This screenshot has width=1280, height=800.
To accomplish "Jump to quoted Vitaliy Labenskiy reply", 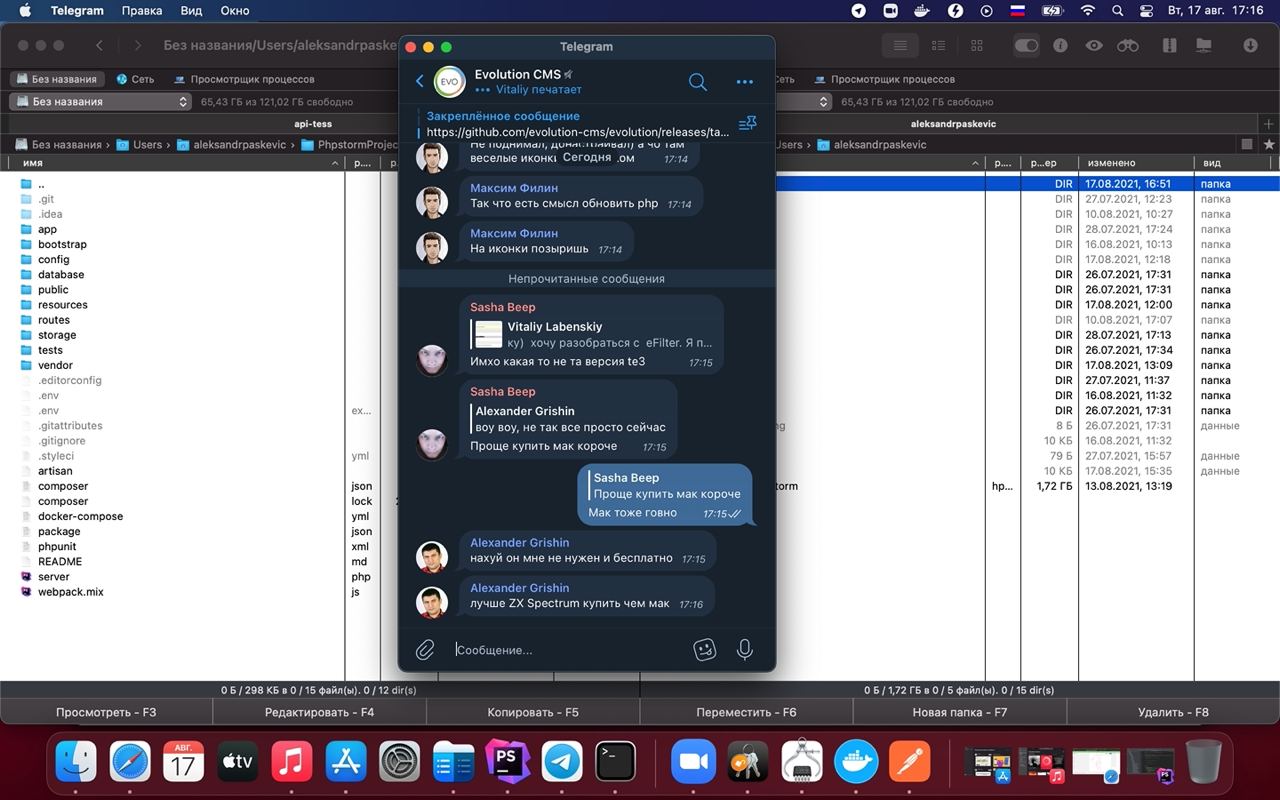I will coord(594,335).
